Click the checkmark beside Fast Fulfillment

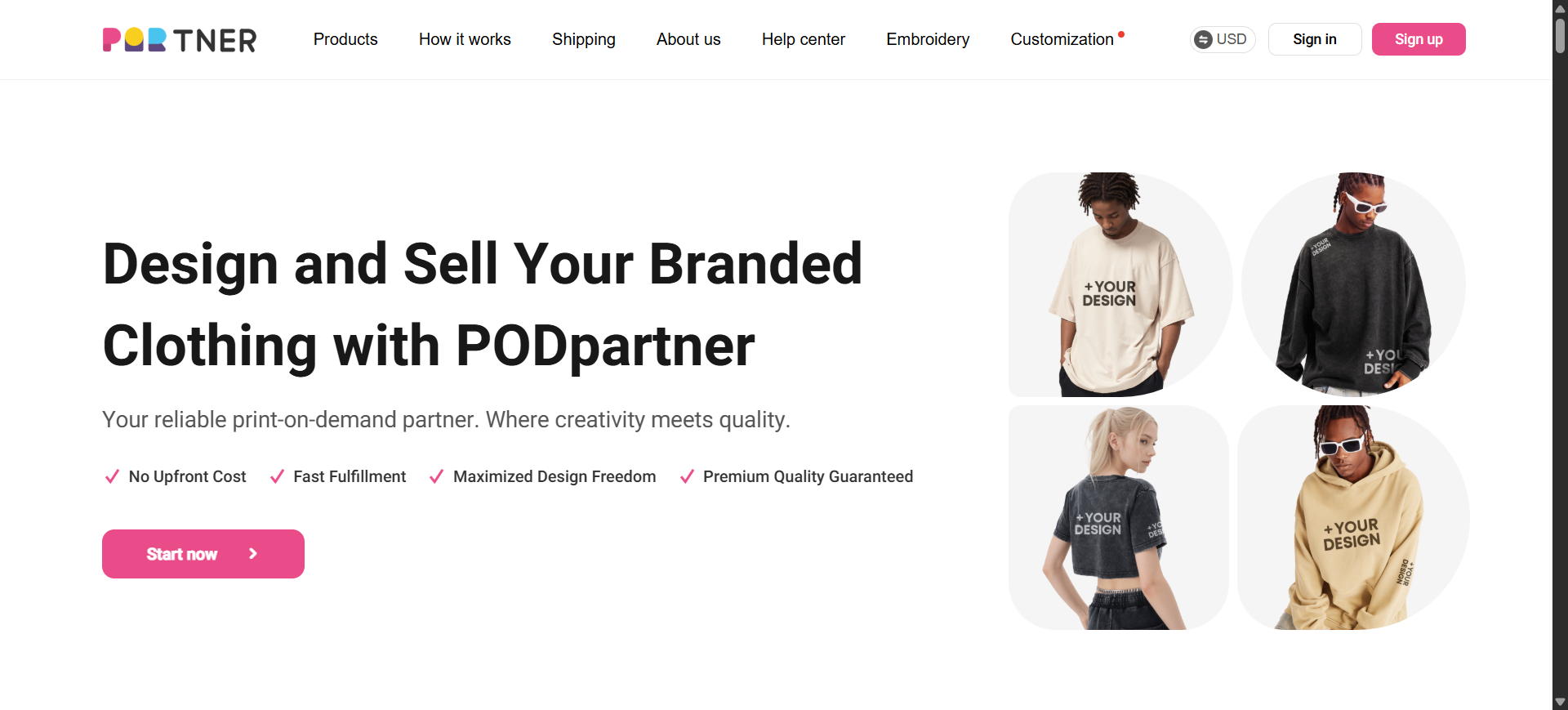coord(276,476)
